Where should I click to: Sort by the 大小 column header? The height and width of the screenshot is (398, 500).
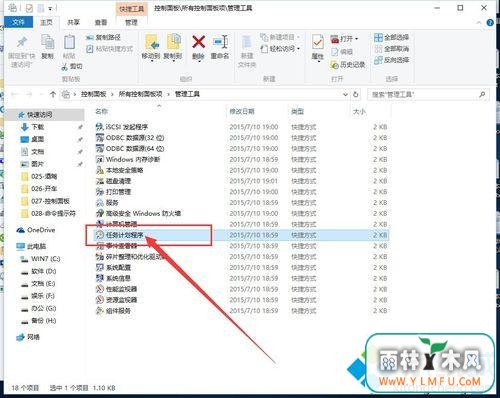[359, 111]
